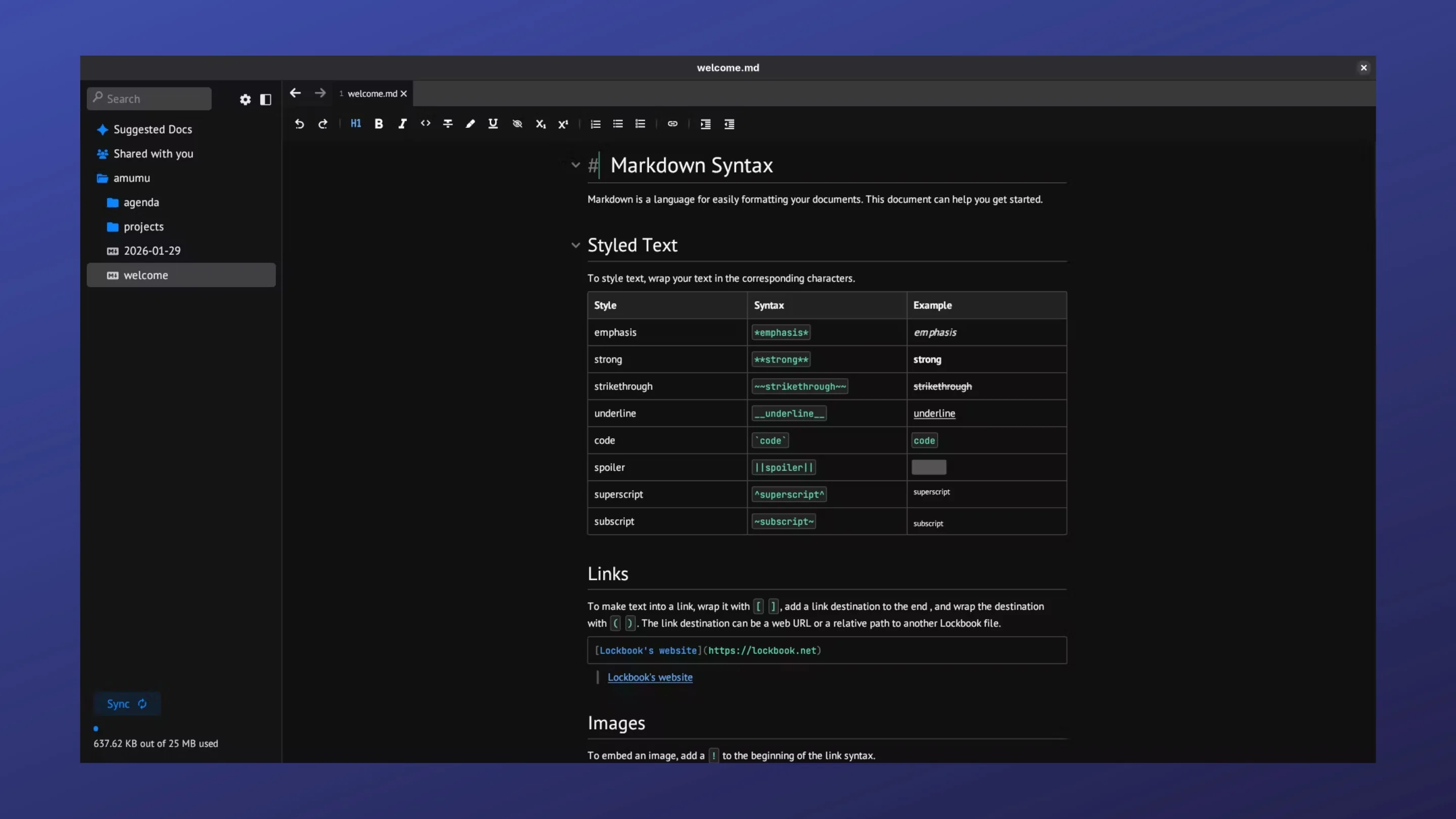Open Shared with you in the sidebar
The height and width of the screenshot is (819, 1456).
pos(153,153)
